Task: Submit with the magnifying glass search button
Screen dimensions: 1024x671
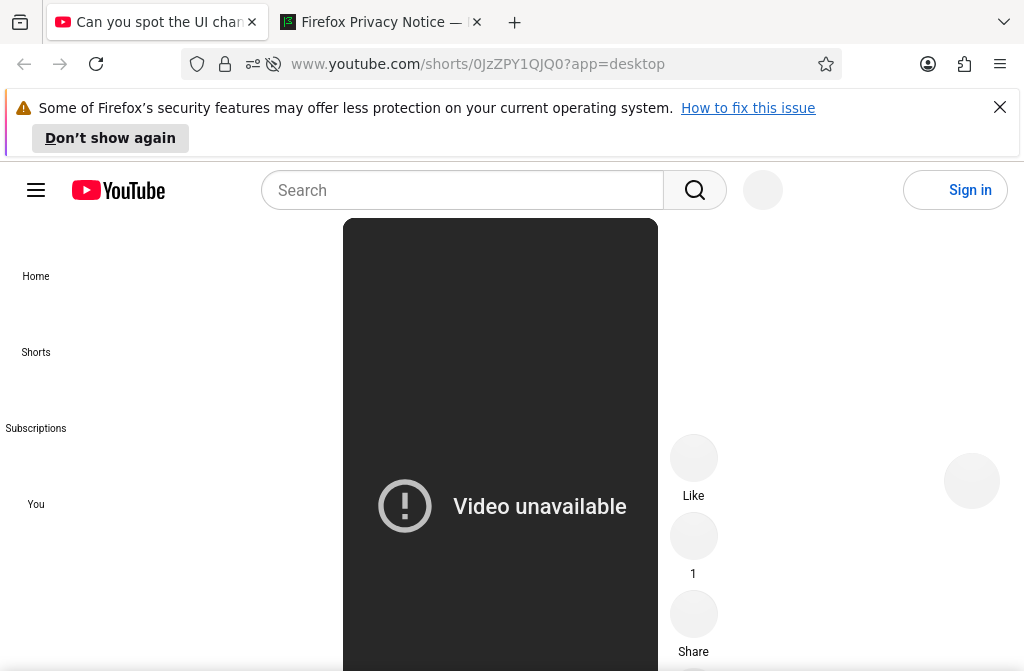Action: (695, 190)
